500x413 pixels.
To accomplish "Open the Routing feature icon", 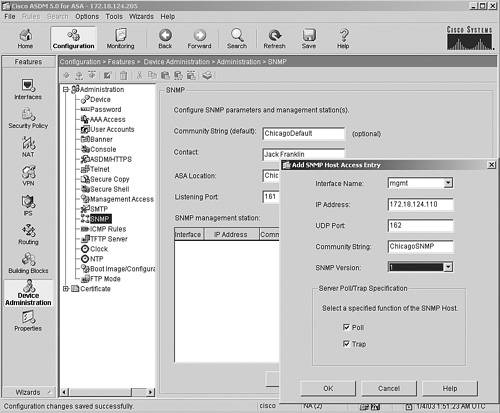I will pyautogui.click(x=28, y=234).
